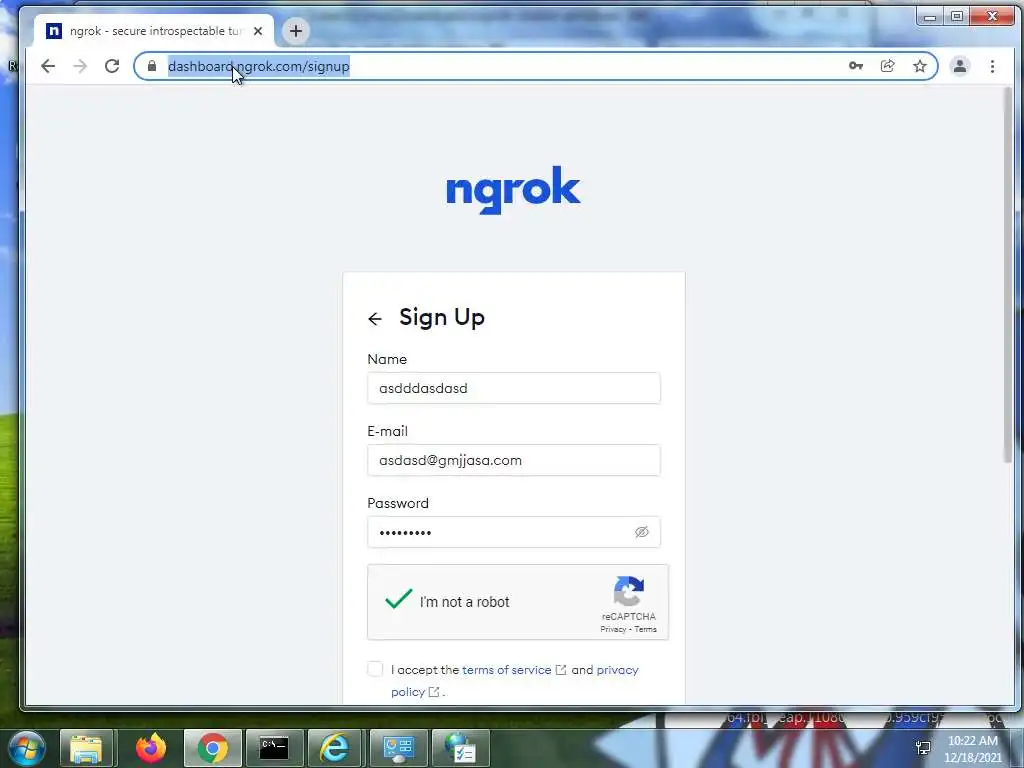The height and width of the screenshot is (768, 1024).
Task: Click the Chrome taskbar icon
Action: tap(213, 748)
